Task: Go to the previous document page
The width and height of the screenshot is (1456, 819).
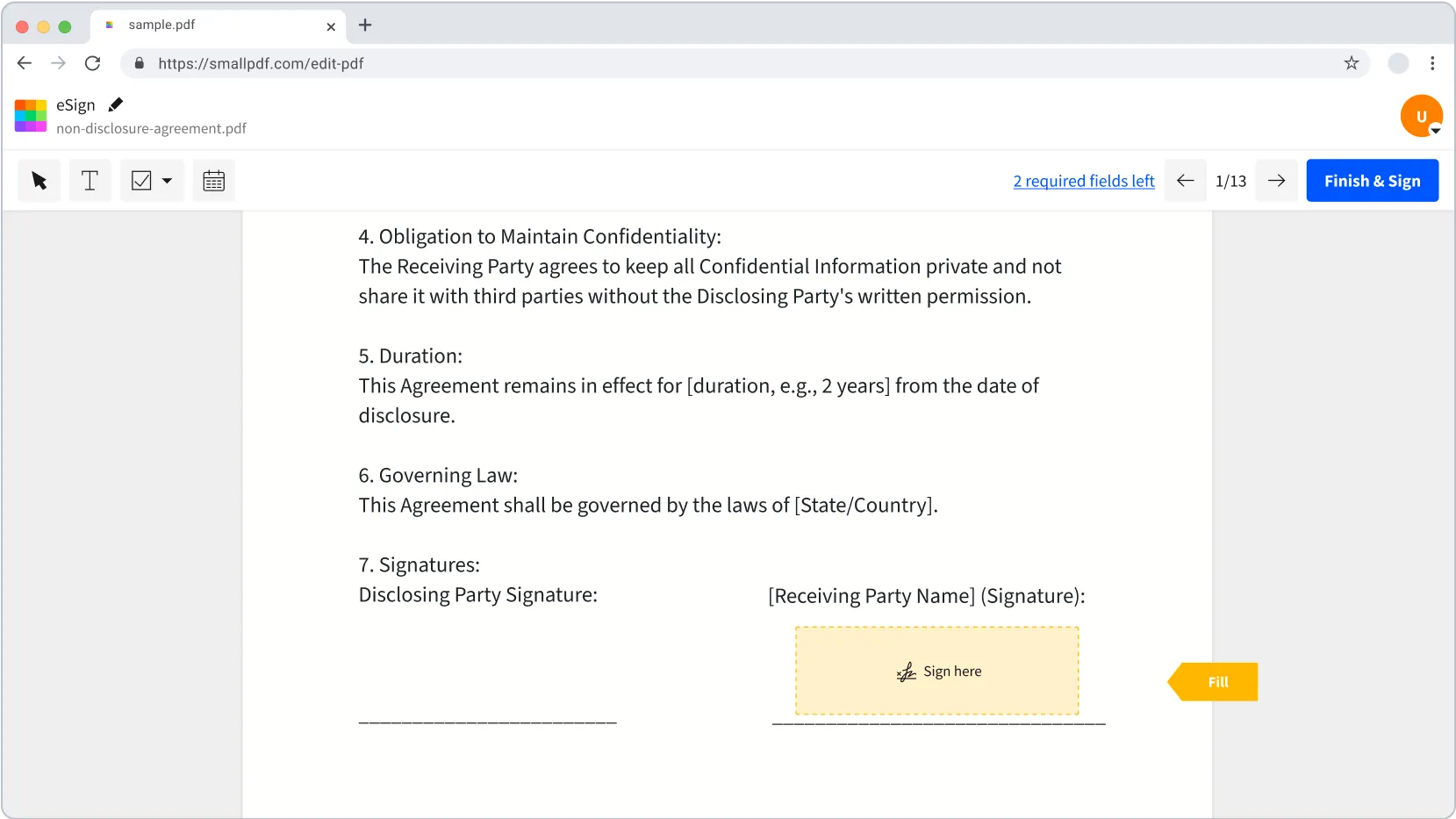Action: (1186, 180)
